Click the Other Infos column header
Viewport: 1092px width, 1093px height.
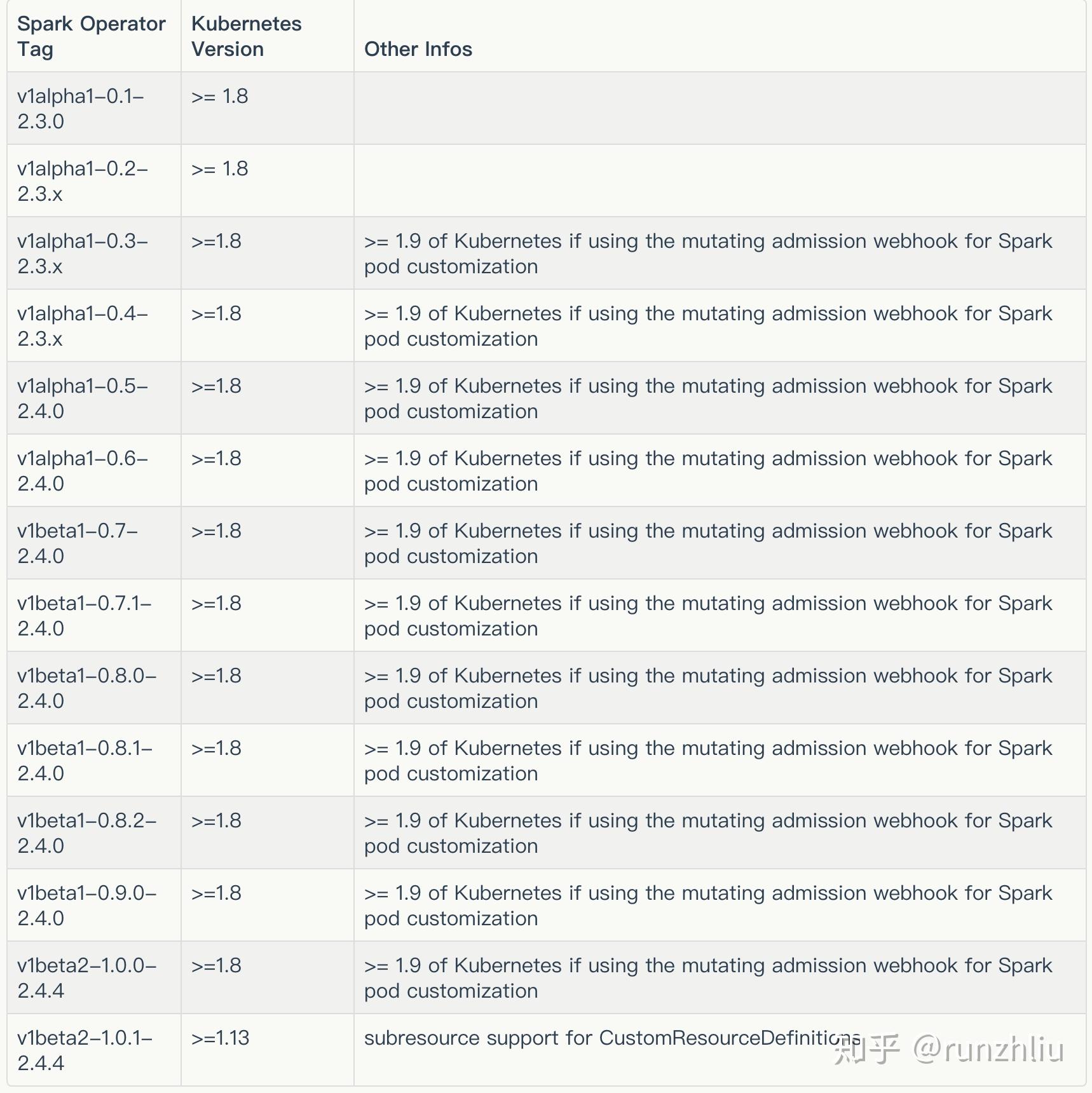coord(418,49)
